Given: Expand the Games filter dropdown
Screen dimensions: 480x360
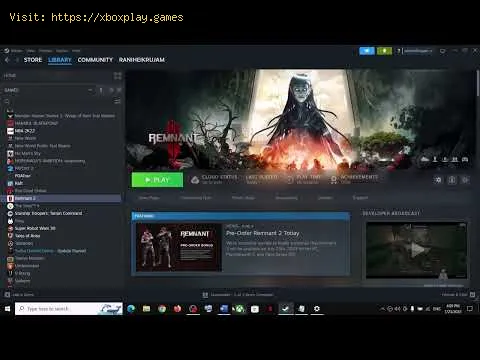Looking at the screenshot, I should [x=90, y=90].
